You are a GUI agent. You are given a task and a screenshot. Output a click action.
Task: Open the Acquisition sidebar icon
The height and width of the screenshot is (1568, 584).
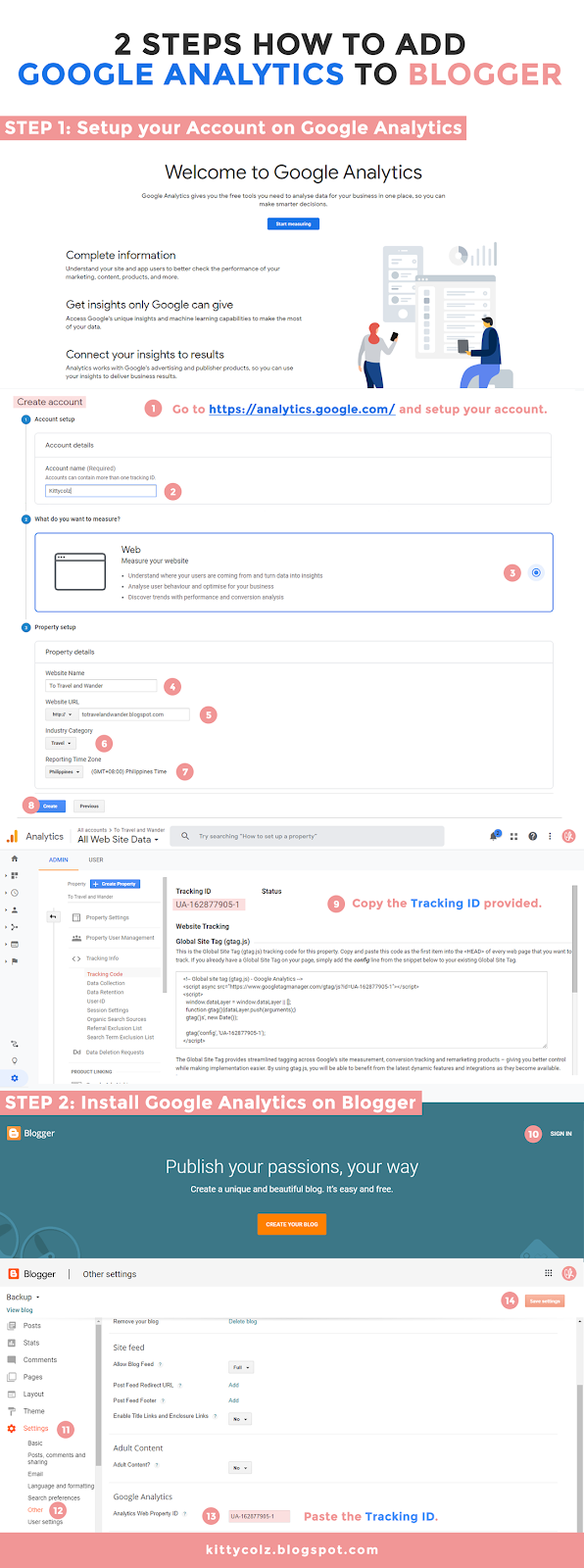click(x=14, y=926)
